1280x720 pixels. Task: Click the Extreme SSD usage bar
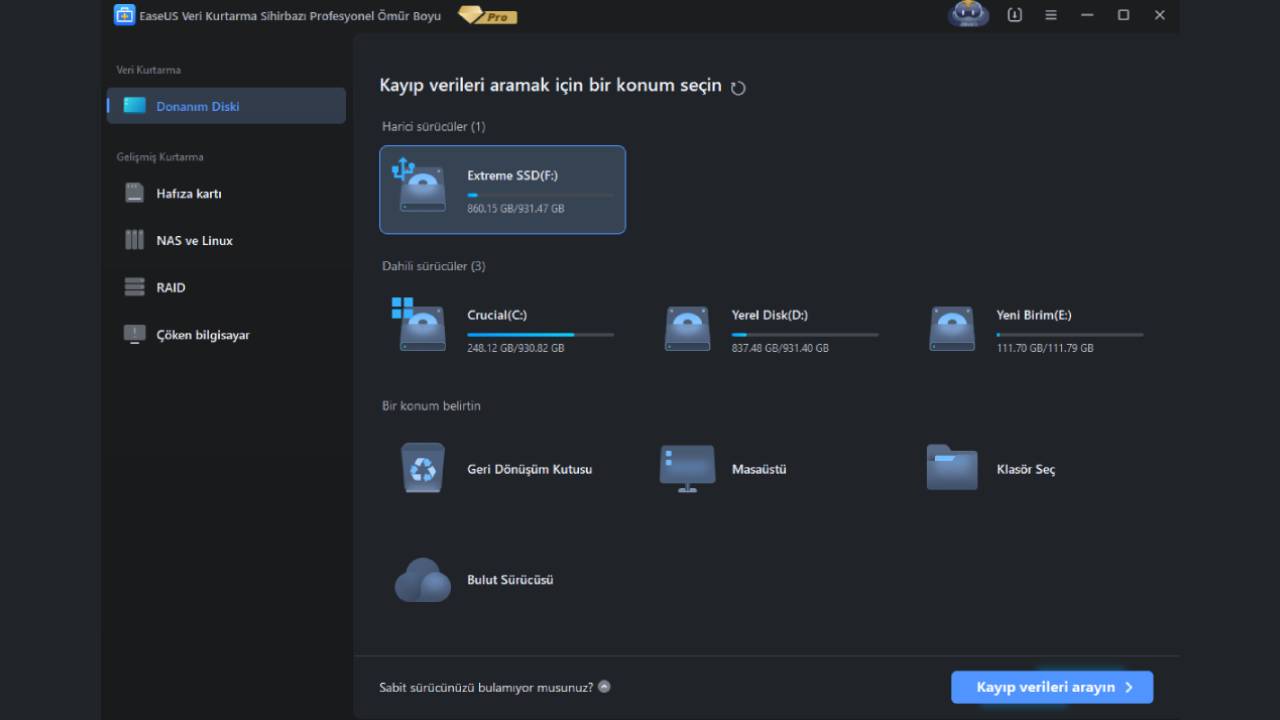click(540, 195)
